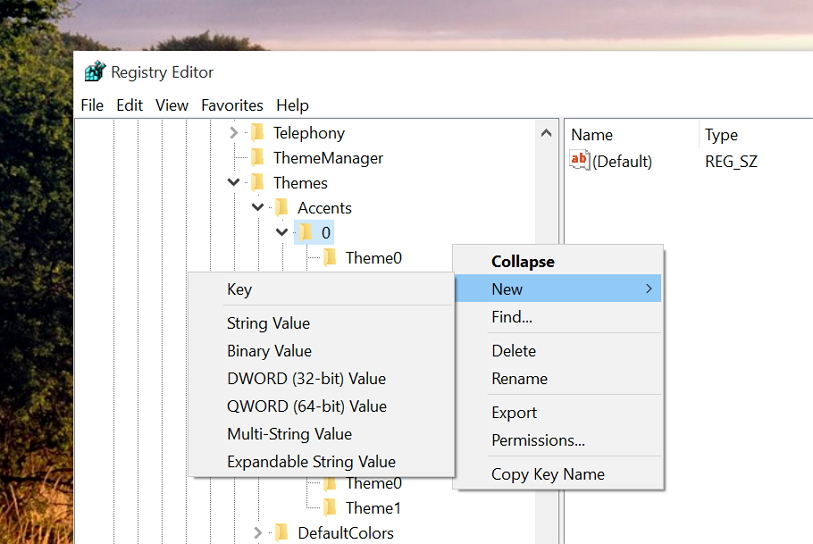
Task: Select Find... in the context menu
Action: click(558, 316)
